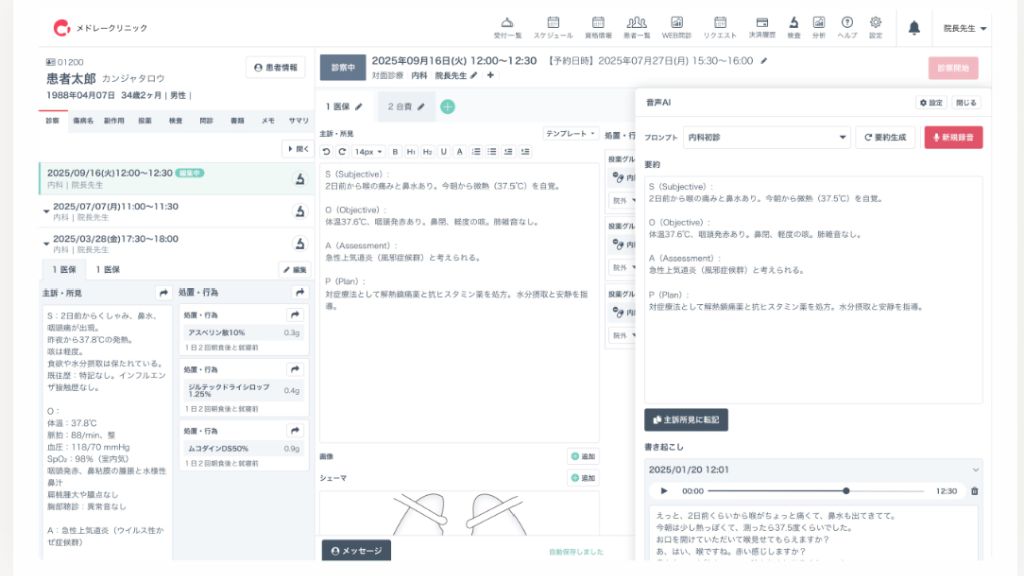The height and width of the screenshot is (576, 1024).
Task: Open the 内科初診 prompt dropdown
Action: pos(766,137)
